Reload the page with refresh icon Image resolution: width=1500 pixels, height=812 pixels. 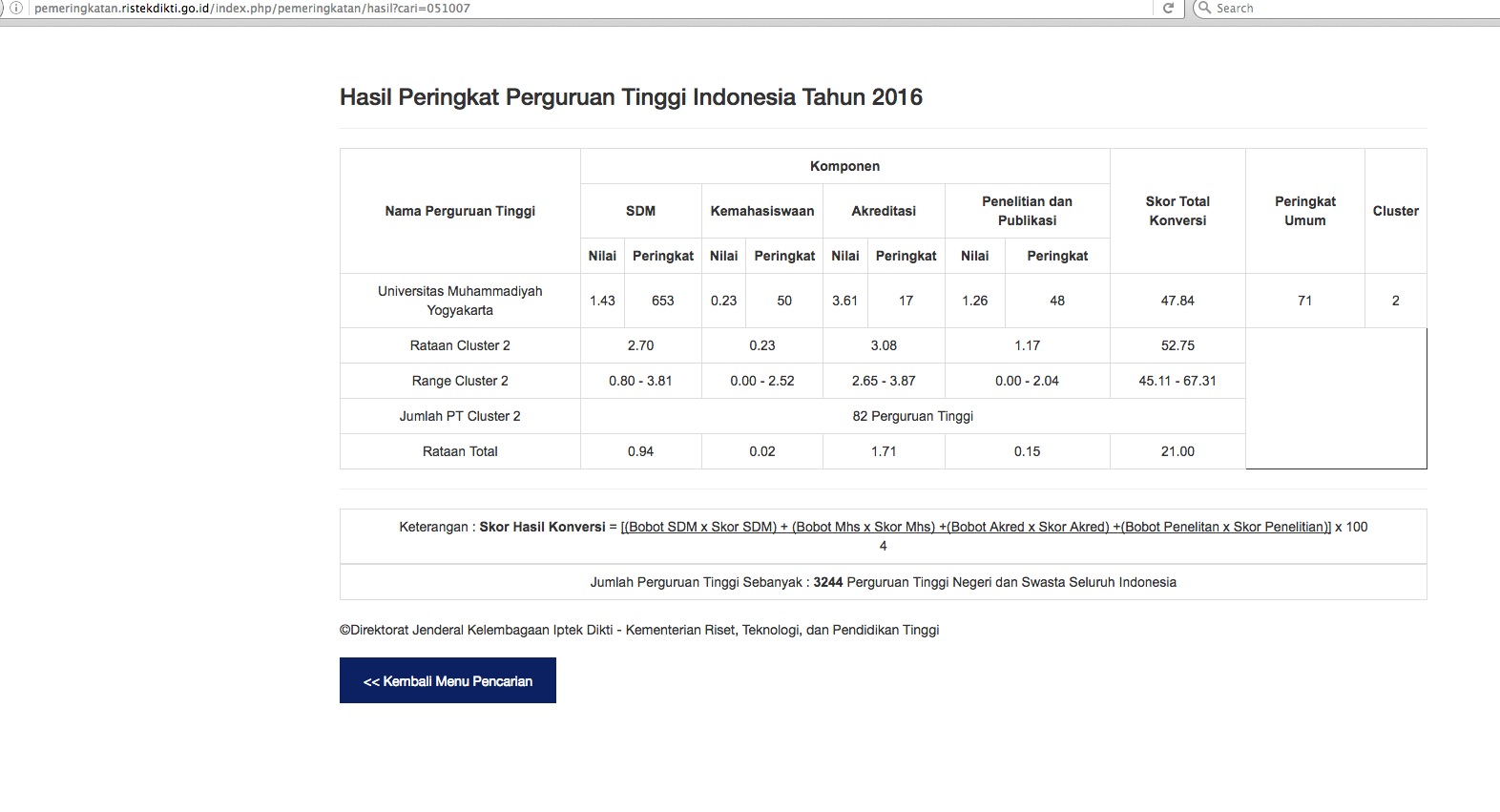coord(1168,8)
